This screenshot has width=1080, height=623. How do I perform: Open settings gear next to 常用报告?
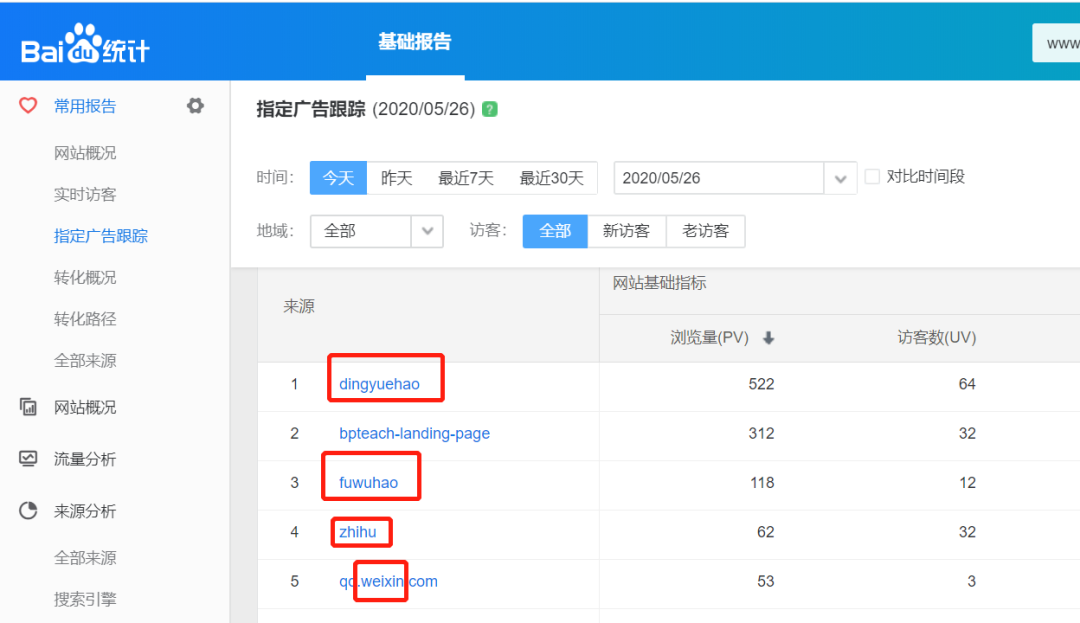195,106
